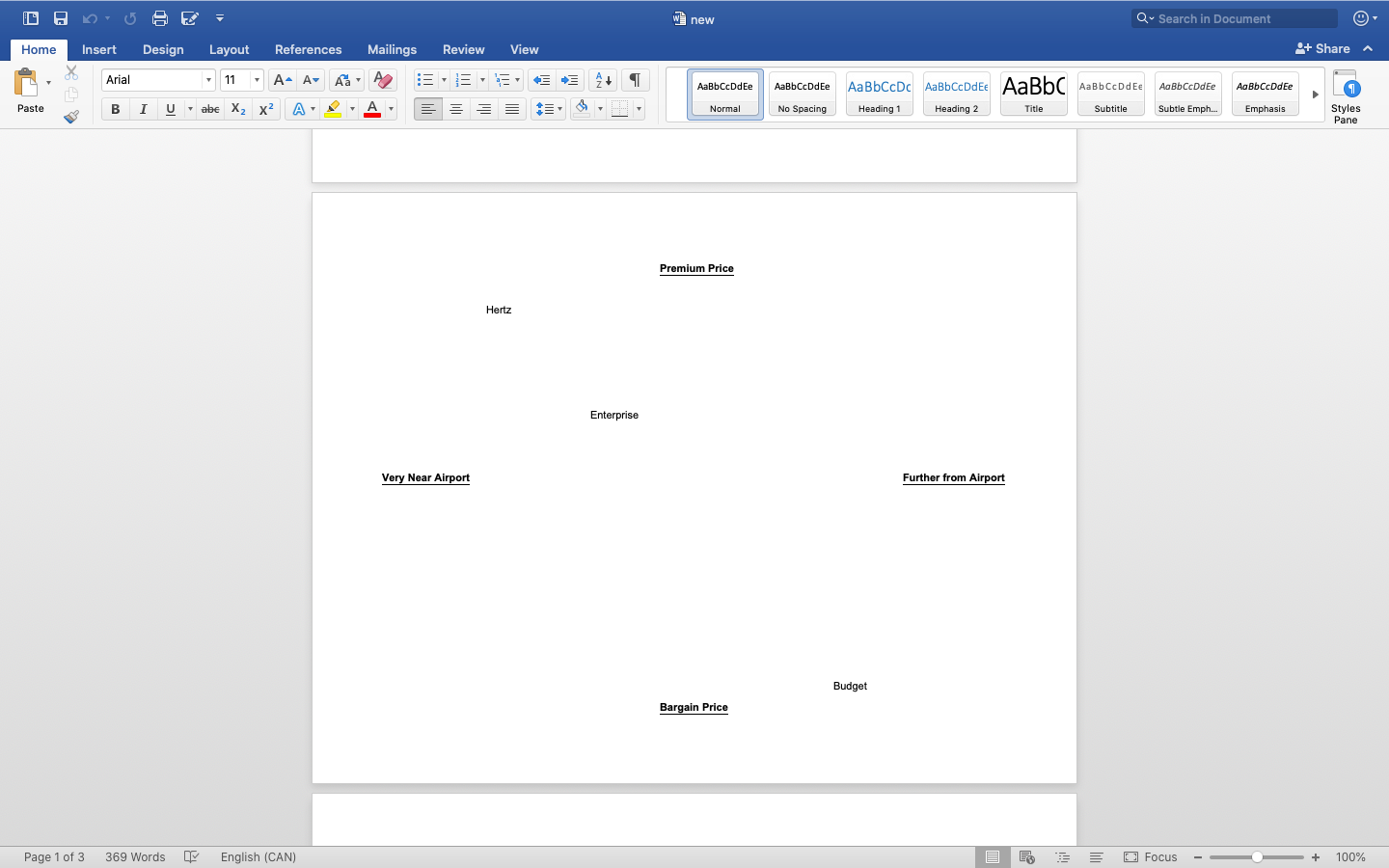The image size is (1389, 868).
Task: Increase paragraph indent
Action: pyautogui.click(x=570, y=80)
